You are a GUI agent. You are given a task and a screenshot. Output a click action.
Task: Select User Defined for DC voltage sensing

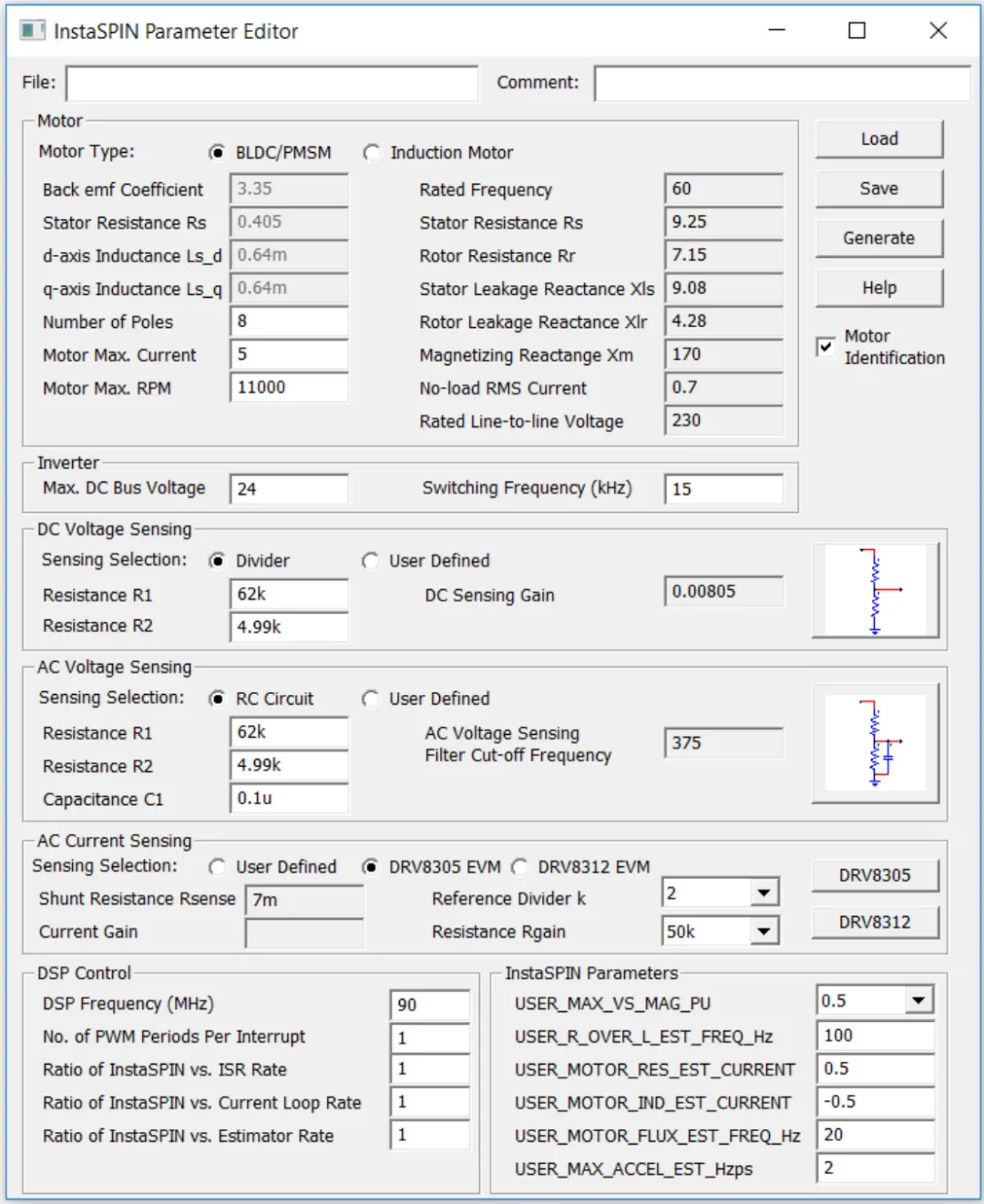[x=370, y=561]
